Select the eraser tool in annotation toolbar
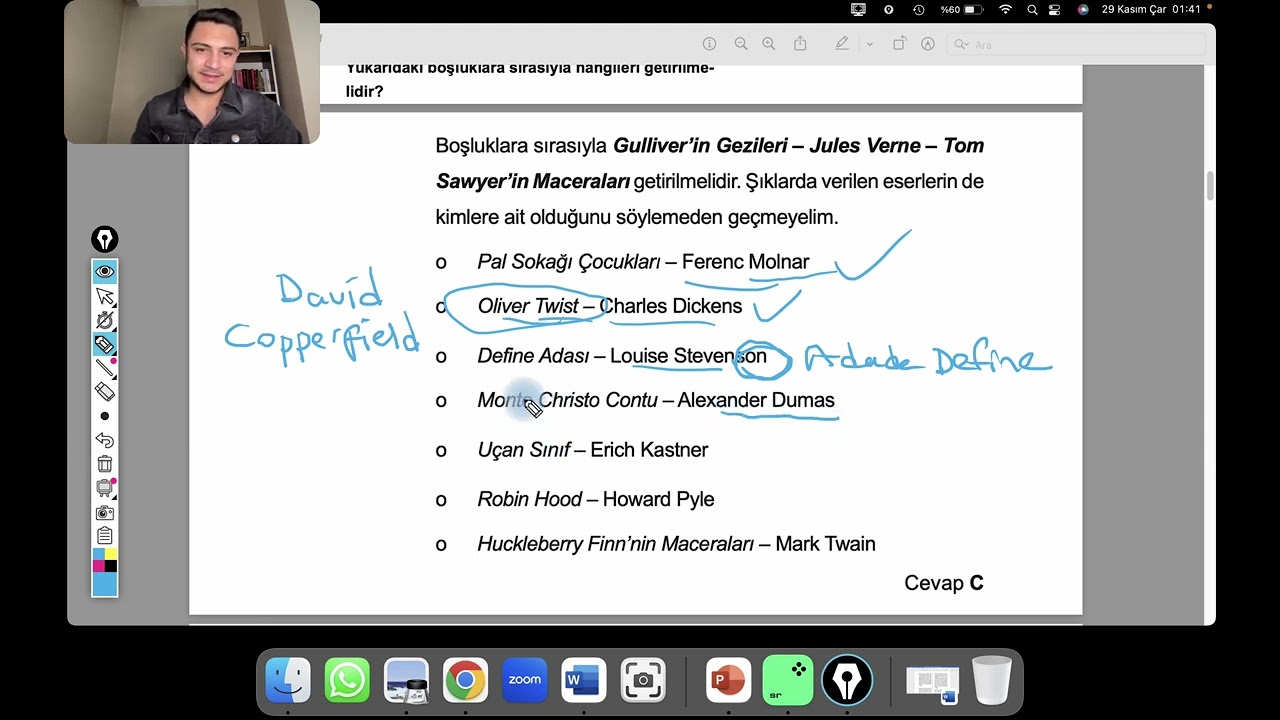1280x720 pixels. coord(105,392)
